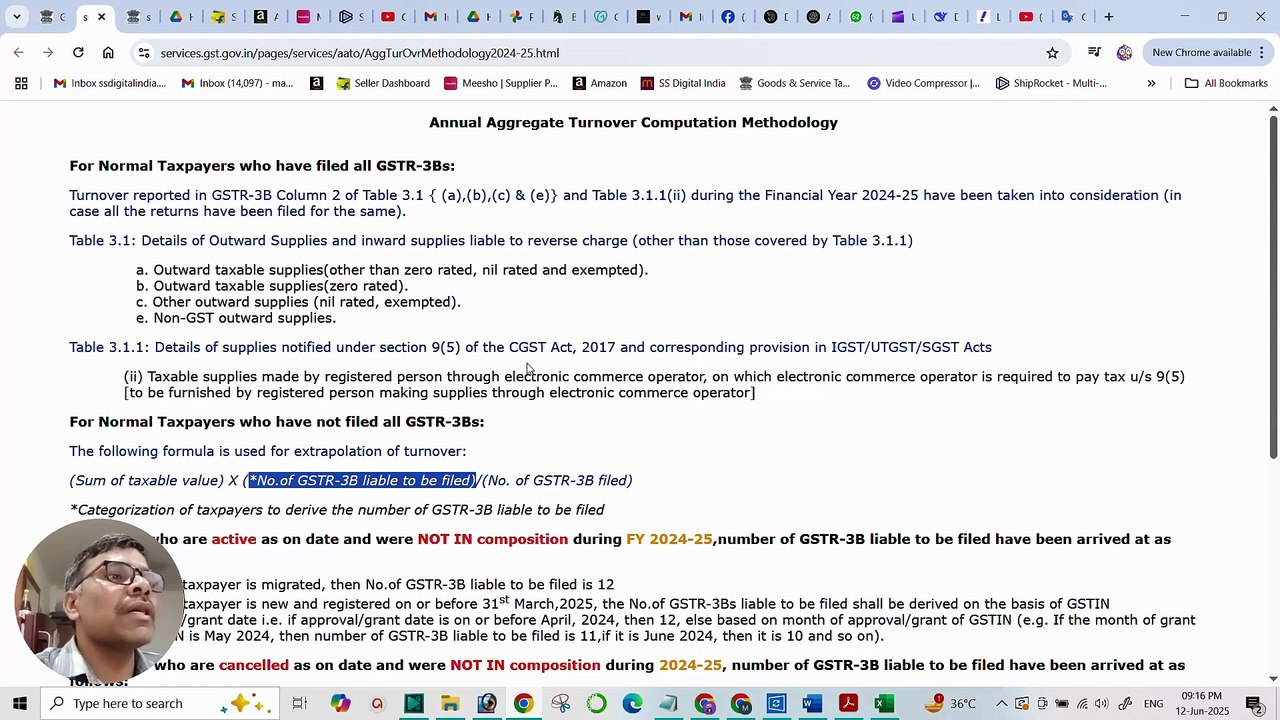Switch ENG input language indicator
This screenshot has width=1280, height=720.
[x=1153, y=703]
